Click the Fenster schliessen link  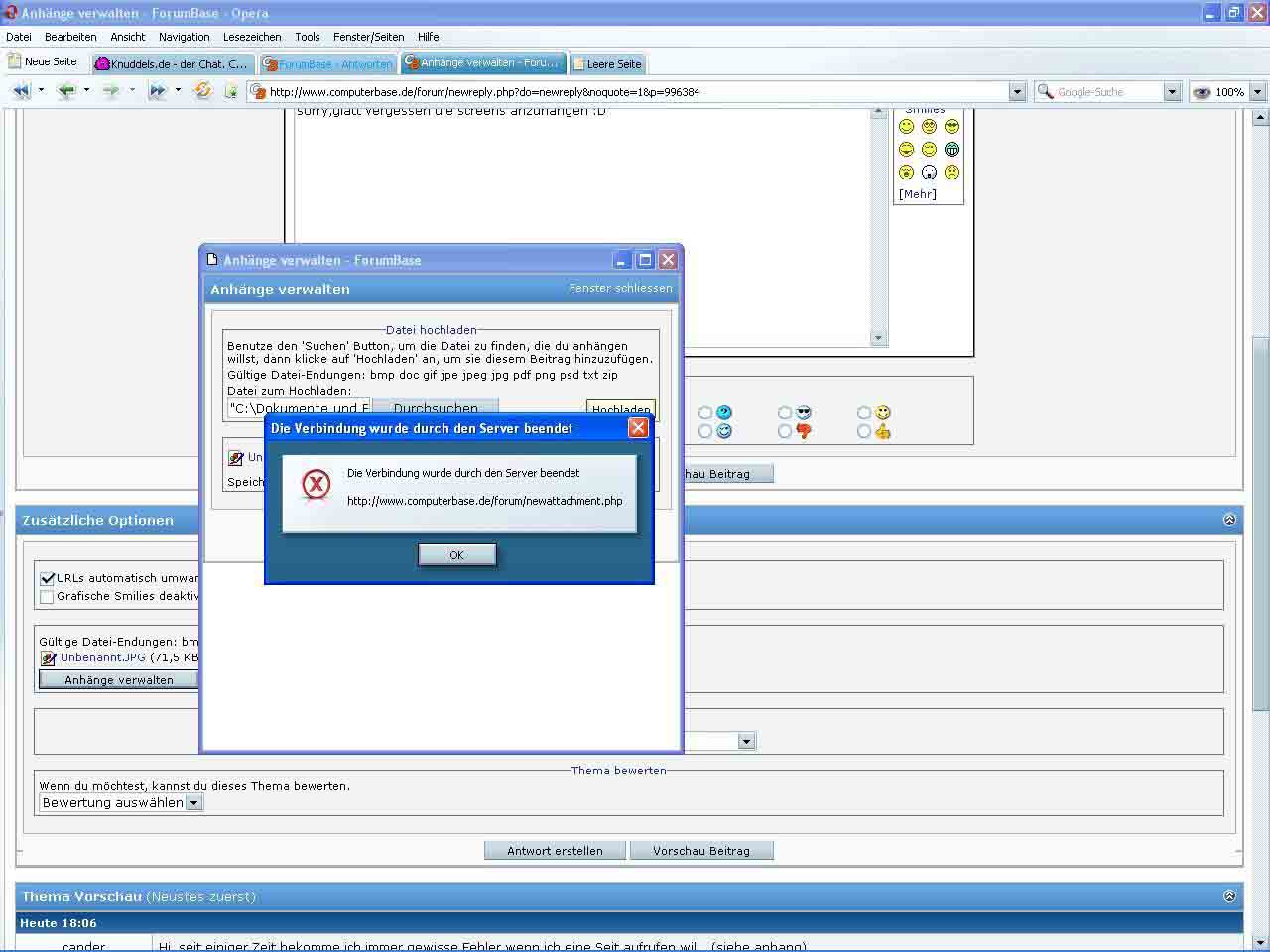click(620, 288)
